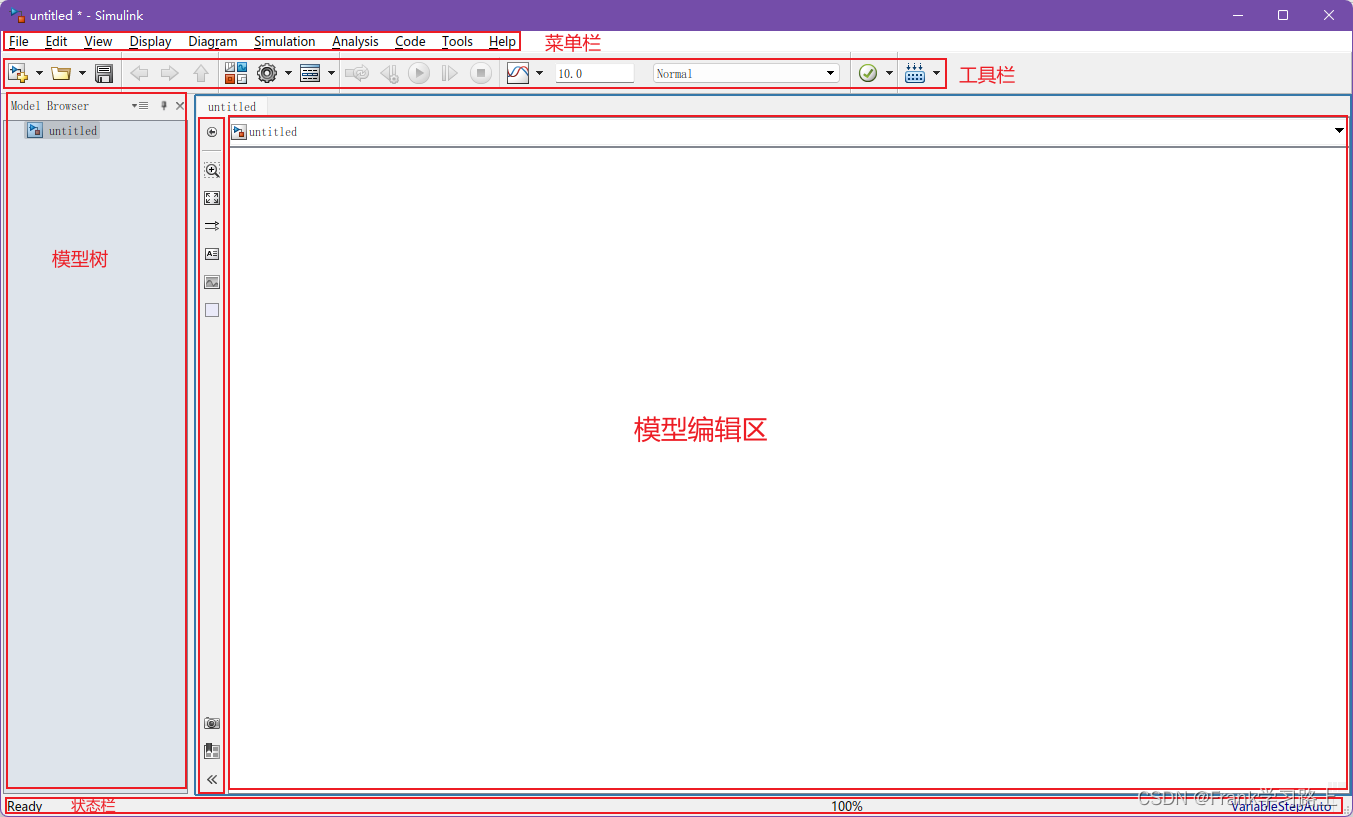Image resolution: width=1353 pixels, height=817 pixels.
Task: Click VariableStepAuto in the status bar
Action: (x=1281, y=806)
